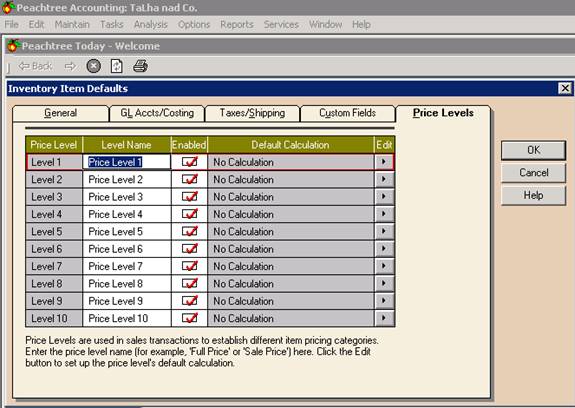Viewport: 575px width, 408px height.
Task: Switch to the GL Accts/Costing tab
Action: pos(157,113)
